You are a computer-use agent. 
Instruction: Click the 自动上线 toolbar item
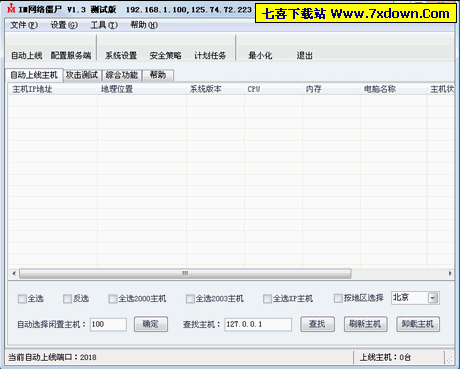[x=27, y=55]
